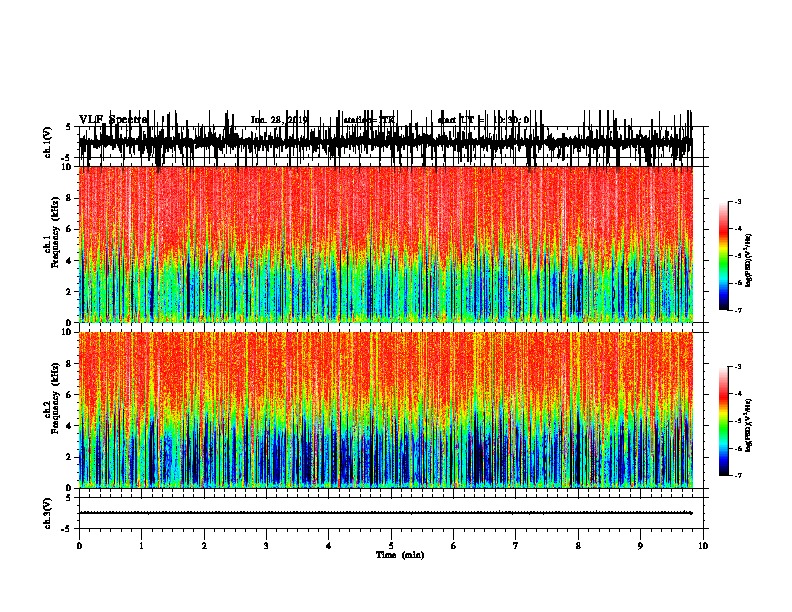Click the "7" tick on the time axis
The height and width of the screenshot is (612, 792).
point(516,545)
